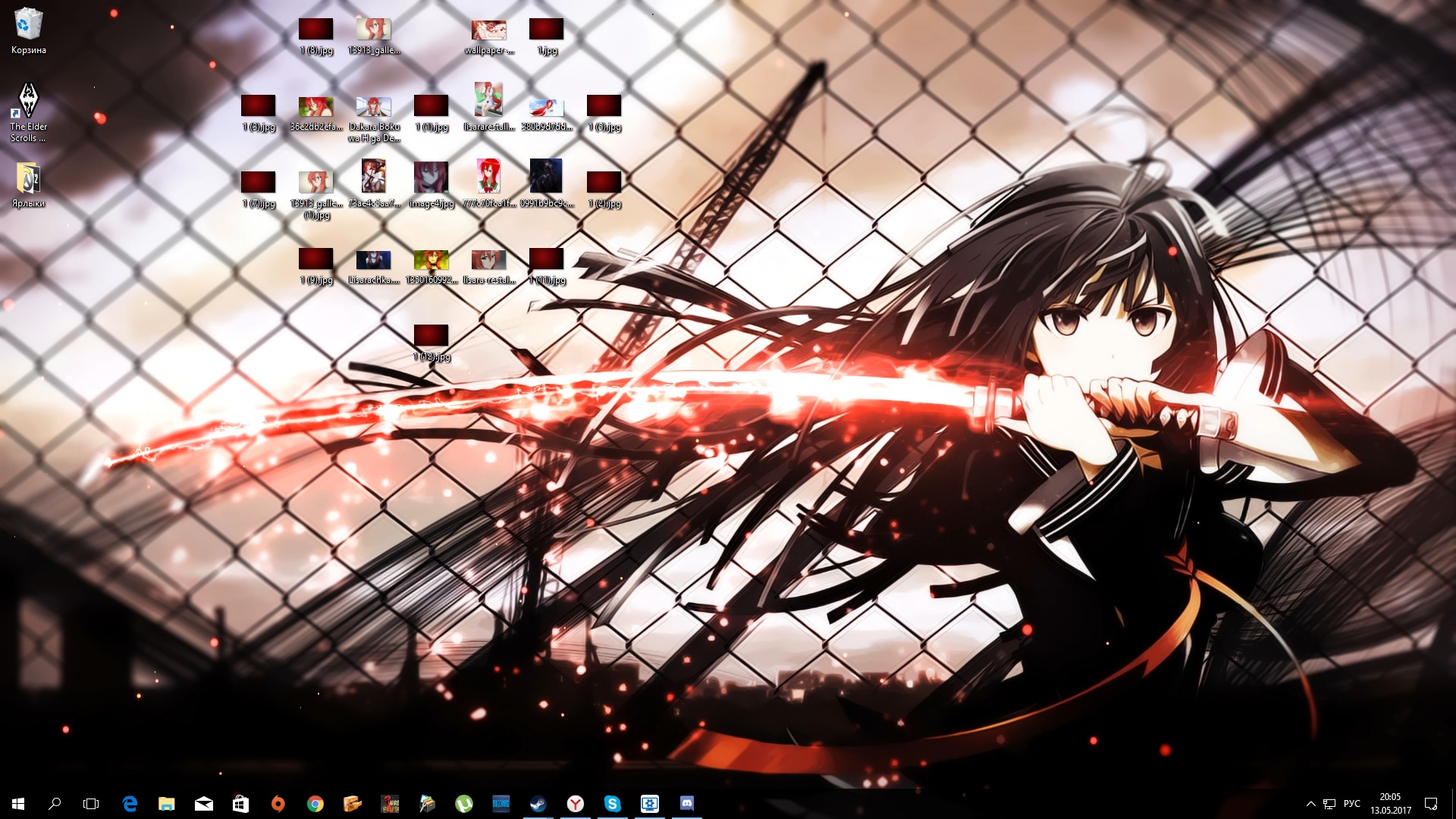This screenshot has height=819, width=1456.
Task: Open Google Chrome from the taskbar
Action: click(x=315, y=804)
